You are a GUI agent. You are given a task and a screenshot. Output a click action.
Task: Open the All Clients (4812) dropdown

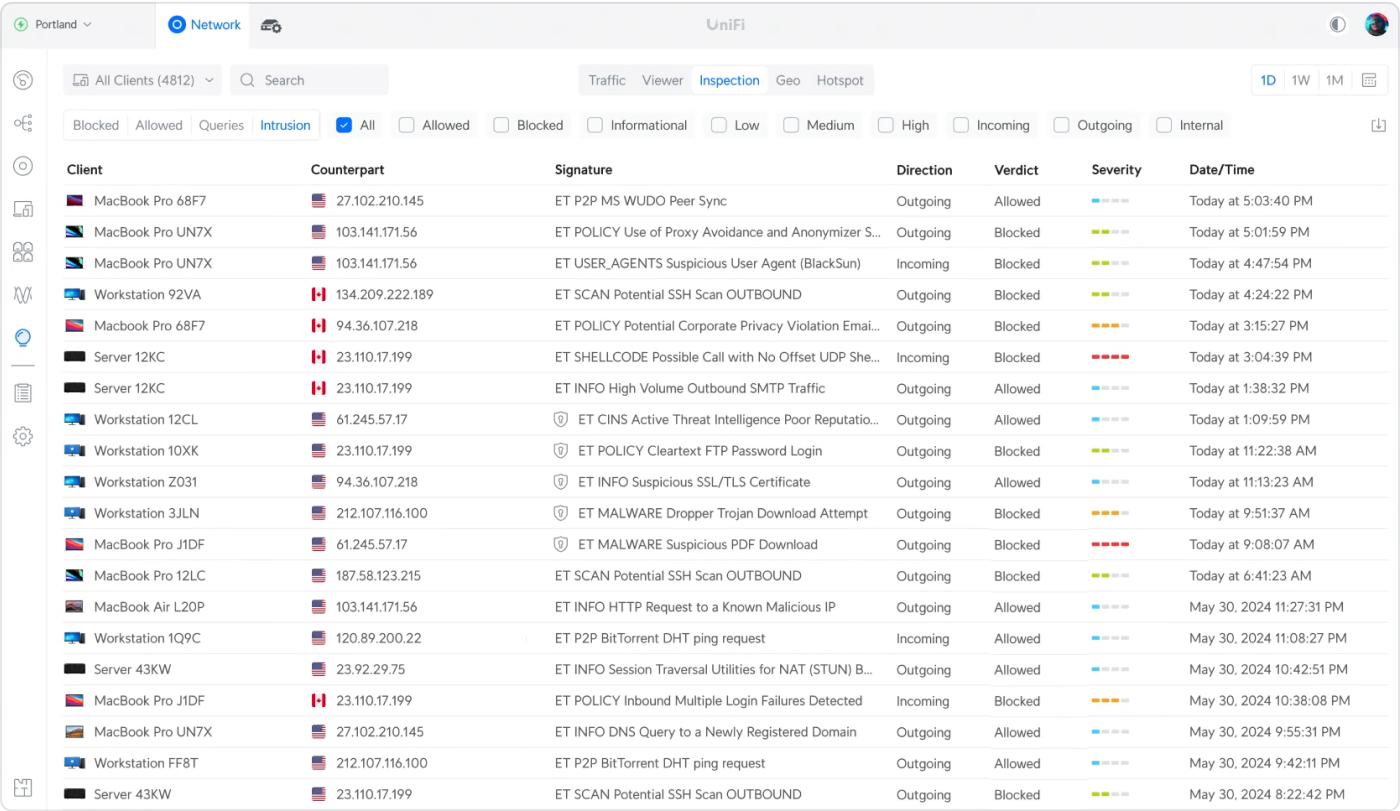pos(142,80)
